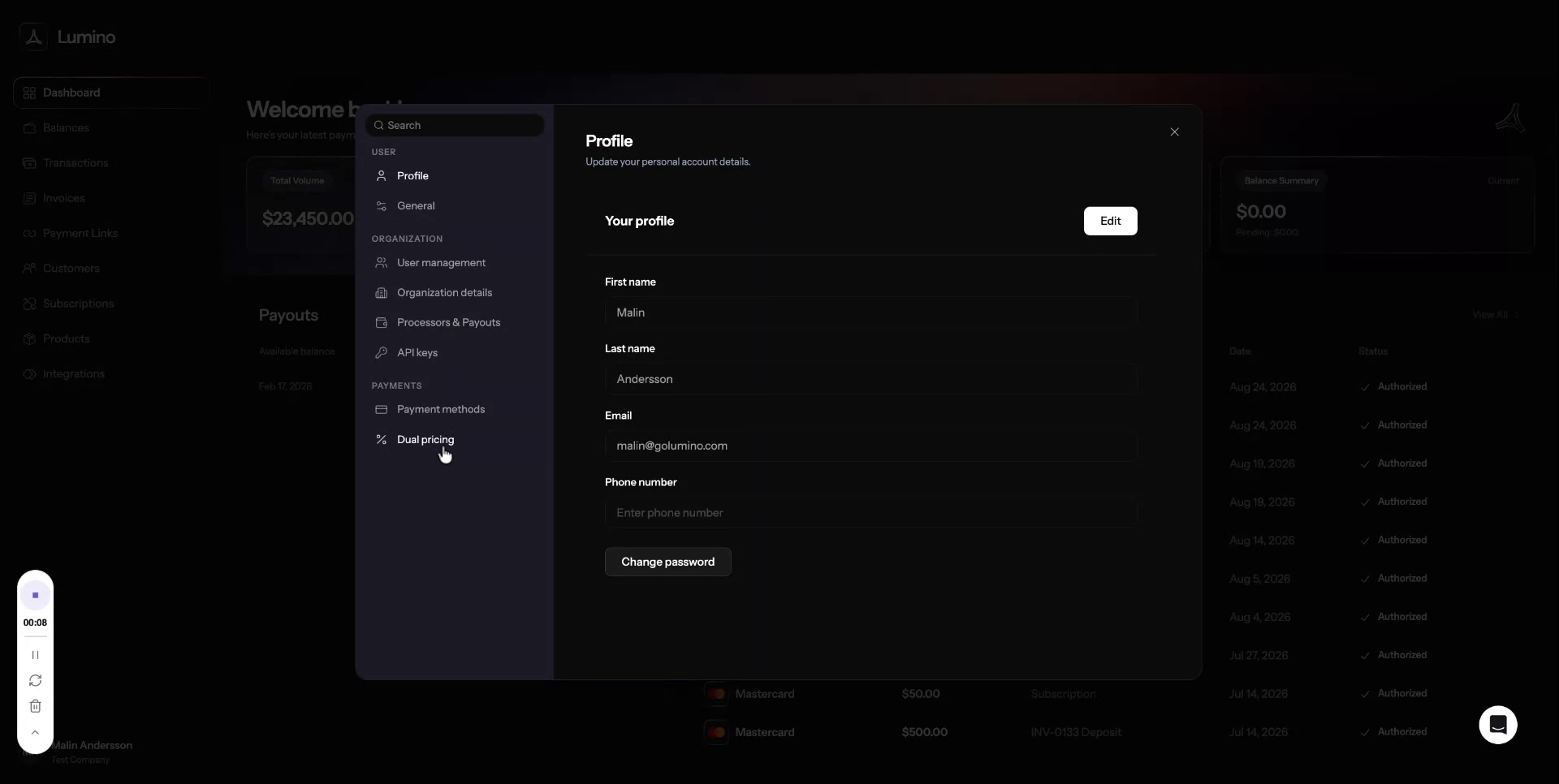Click the View All payouts link
Viewport: 1559px width, 784px height.
[1495, 315]
